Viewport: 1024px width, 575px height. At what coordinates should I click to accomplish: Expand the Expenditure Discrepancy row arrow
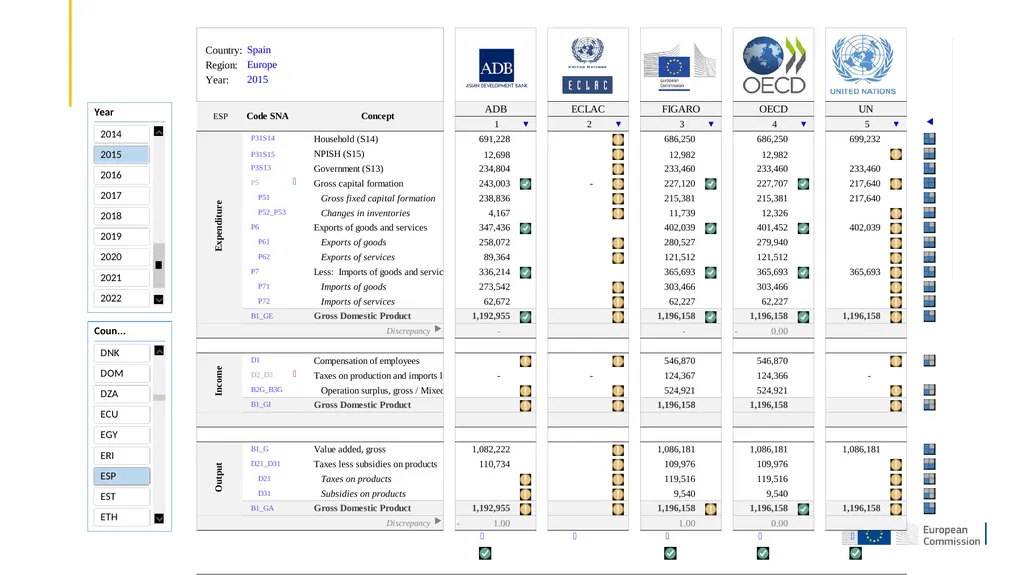click(438, 329)
